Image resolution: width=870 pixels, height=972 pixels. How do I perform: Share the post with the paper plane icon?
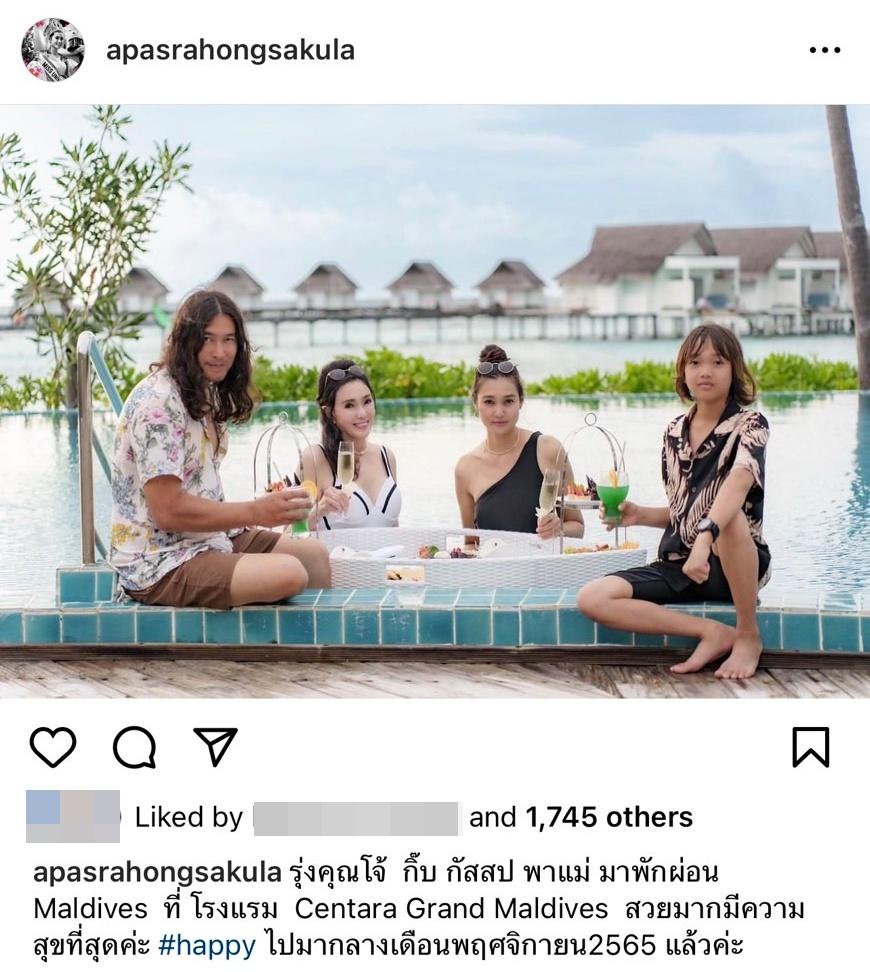coord(215,745)
